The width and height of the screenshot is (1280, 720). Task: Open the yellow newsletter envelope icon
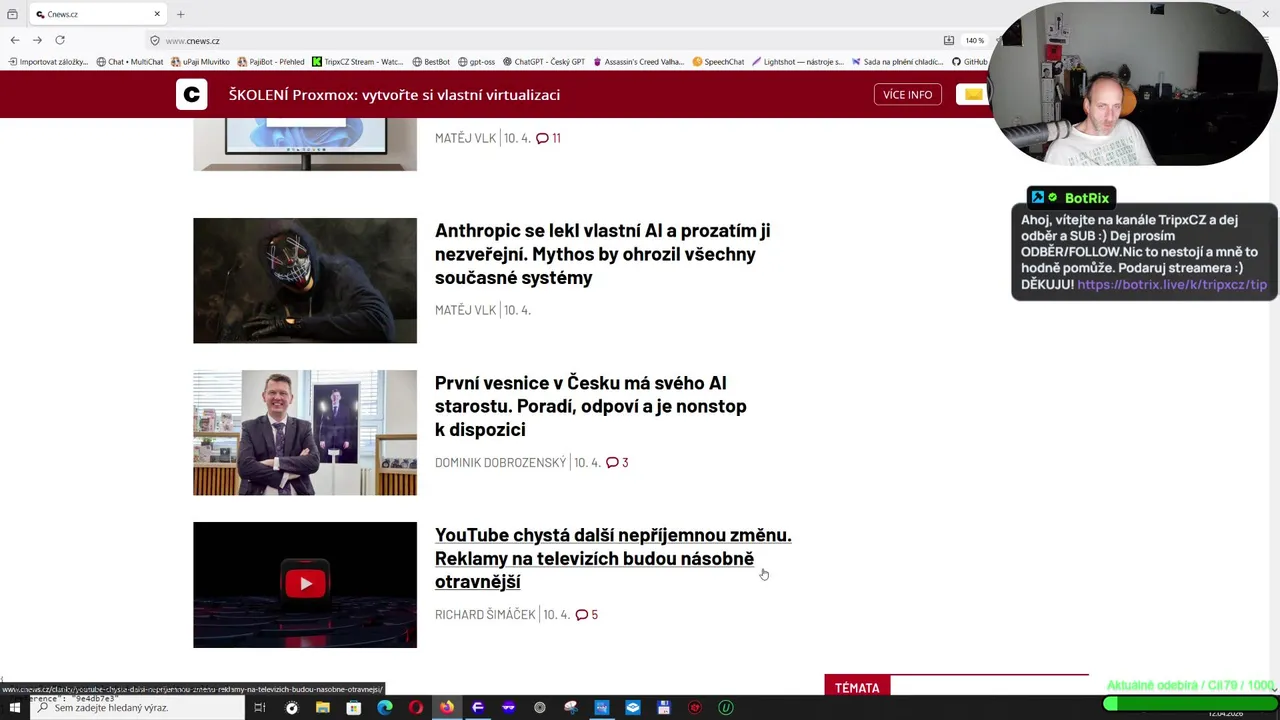pyautogui.click(x=973, y=94)
